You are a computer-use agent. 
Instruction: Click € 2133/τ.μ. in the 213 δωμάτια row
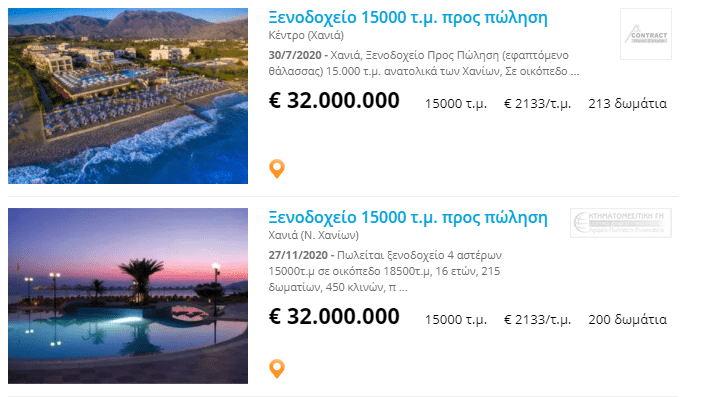(x=538, y=104)
